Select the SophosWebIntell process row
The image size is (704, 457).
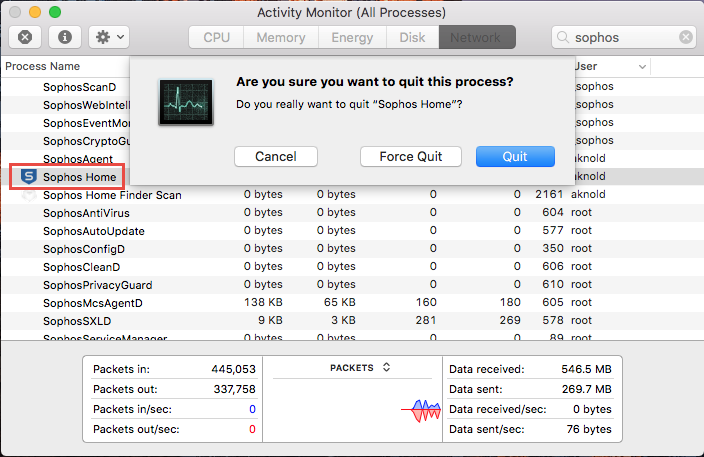click(x=86, y=105)
